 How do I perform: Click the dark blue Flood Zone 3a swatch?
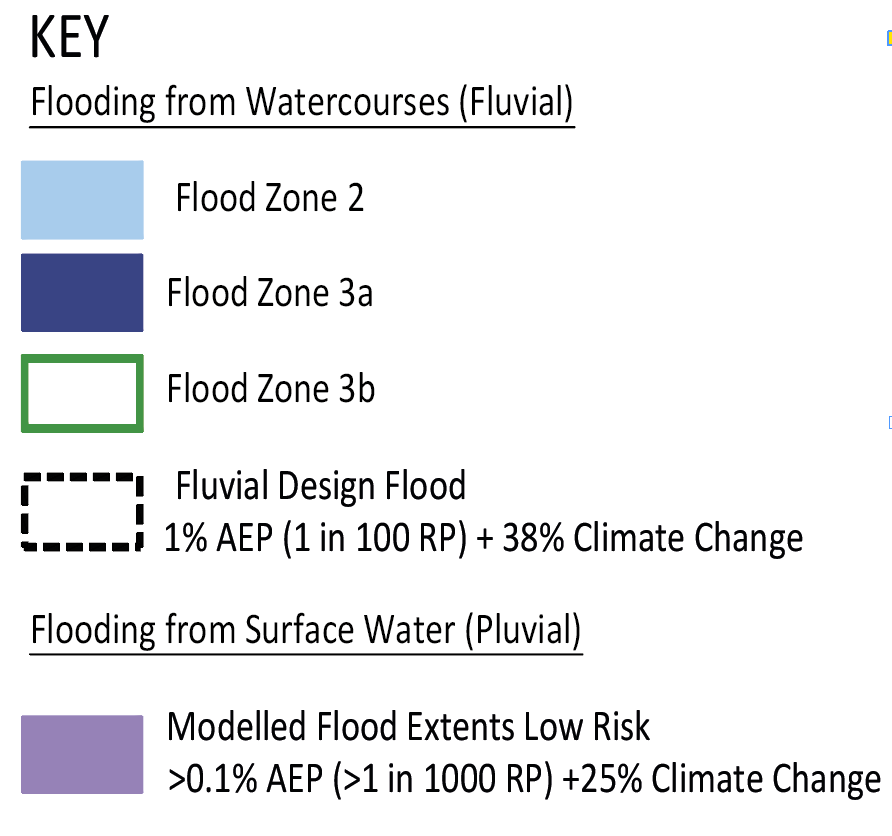tap(82, 292)
